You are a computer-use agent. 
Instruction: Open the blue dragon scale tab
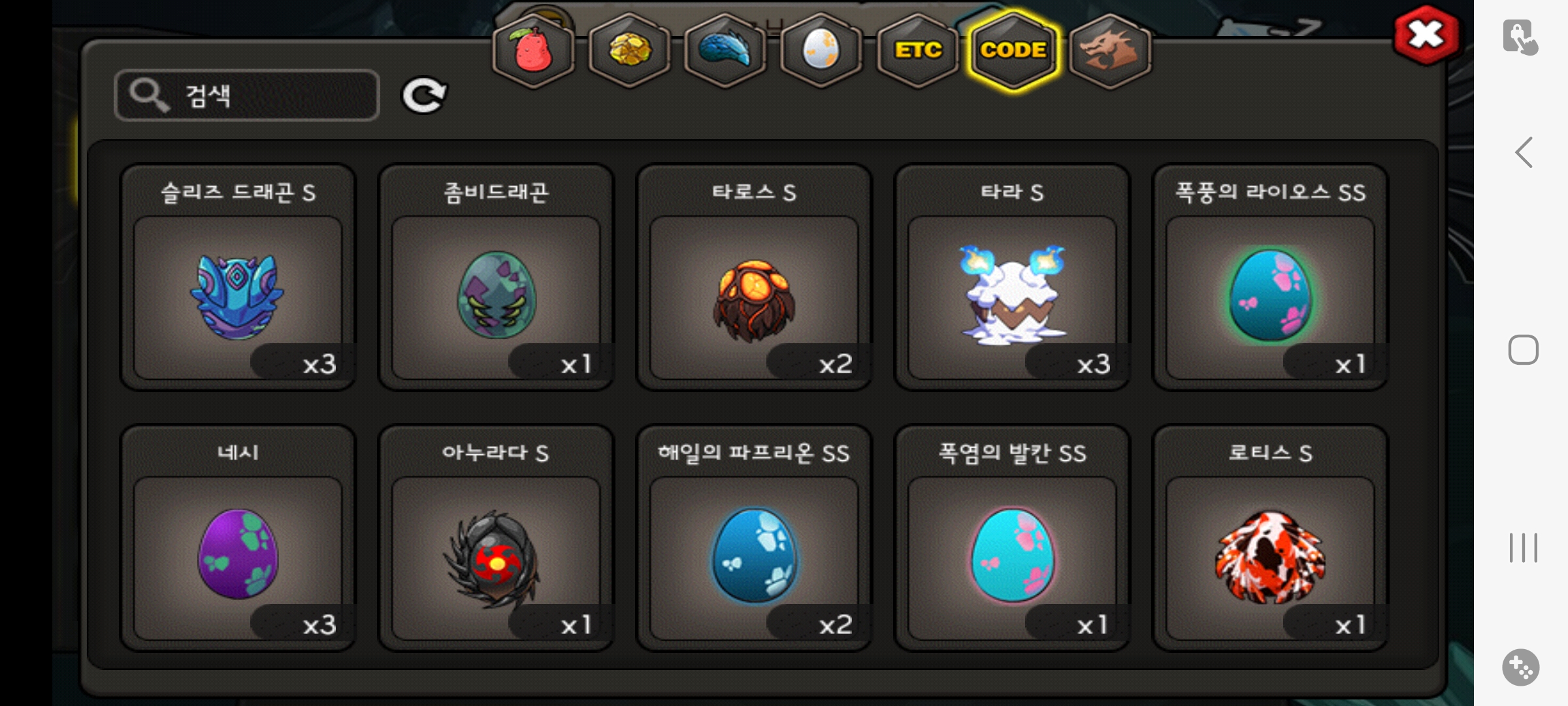tap(725, 50)
